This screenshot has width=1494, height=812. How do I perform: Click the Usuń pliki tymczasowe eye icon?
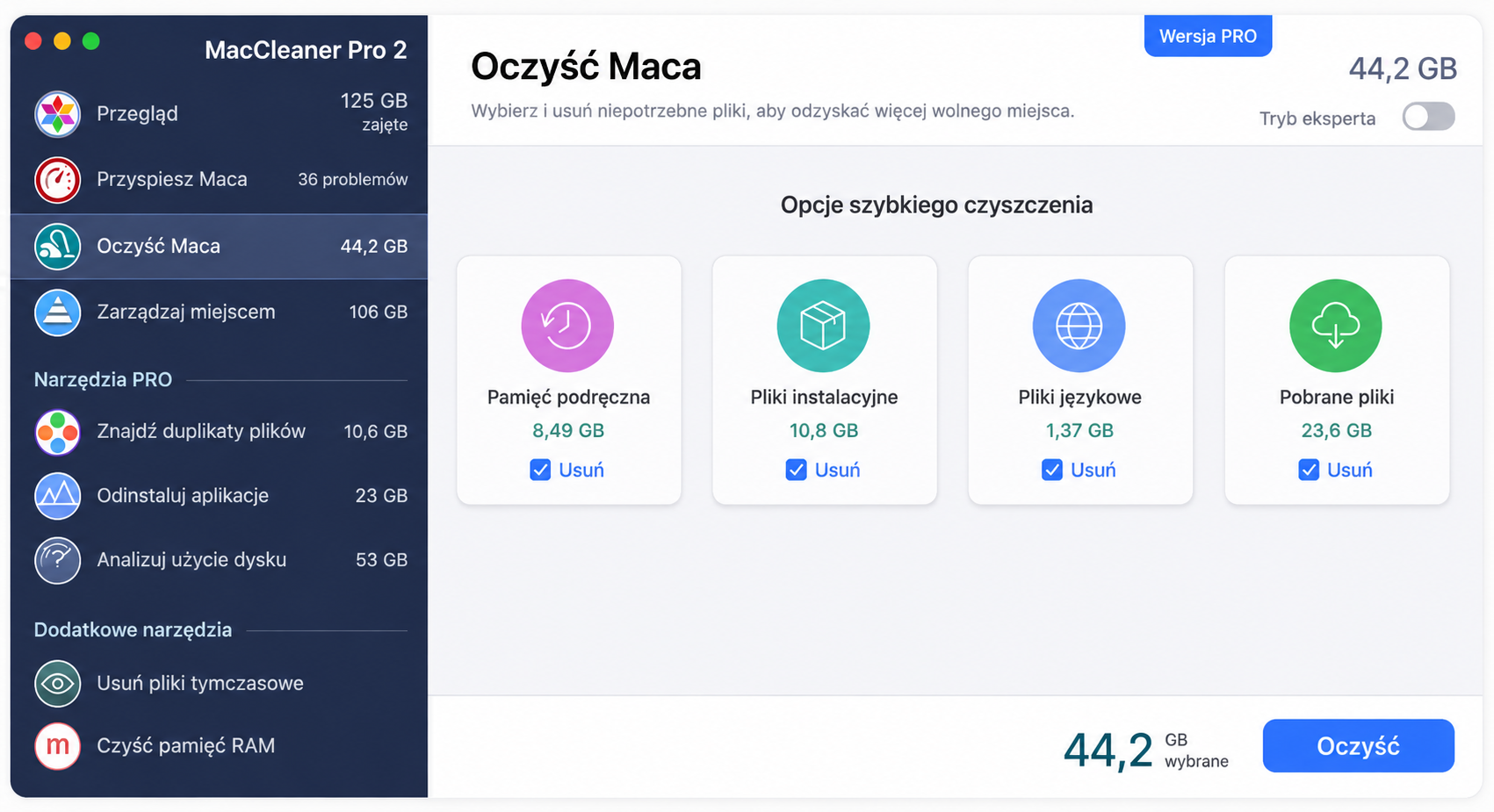point(57,683)
